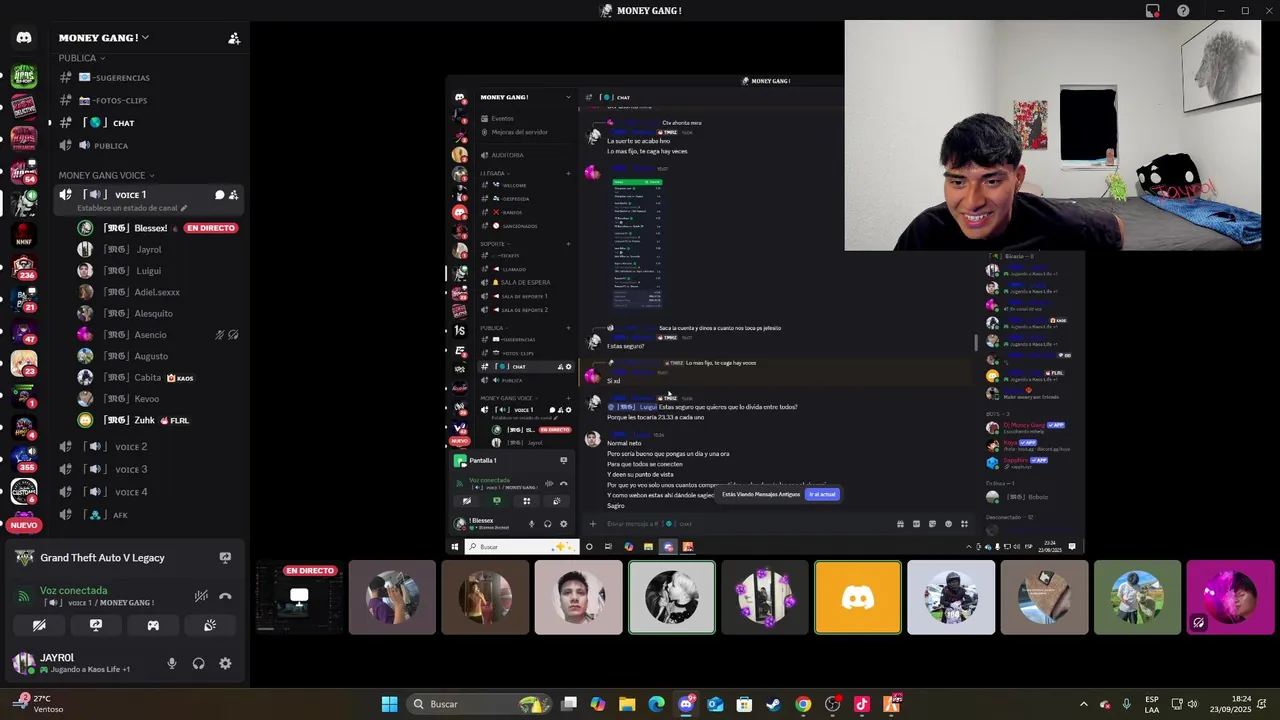Open the share your screen button

pyautogui.click(x=96, y=625)
